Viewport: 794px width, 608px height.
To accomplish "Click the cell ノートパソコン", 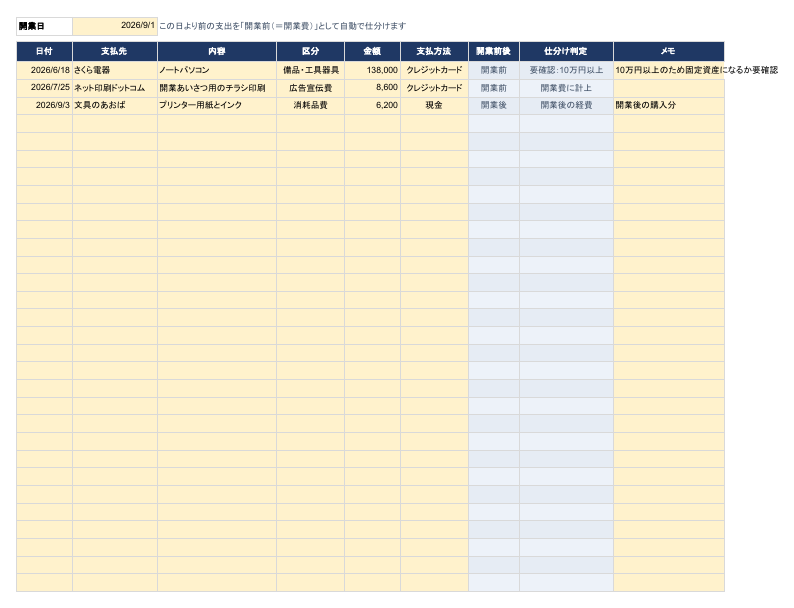I will coord(217,70).
